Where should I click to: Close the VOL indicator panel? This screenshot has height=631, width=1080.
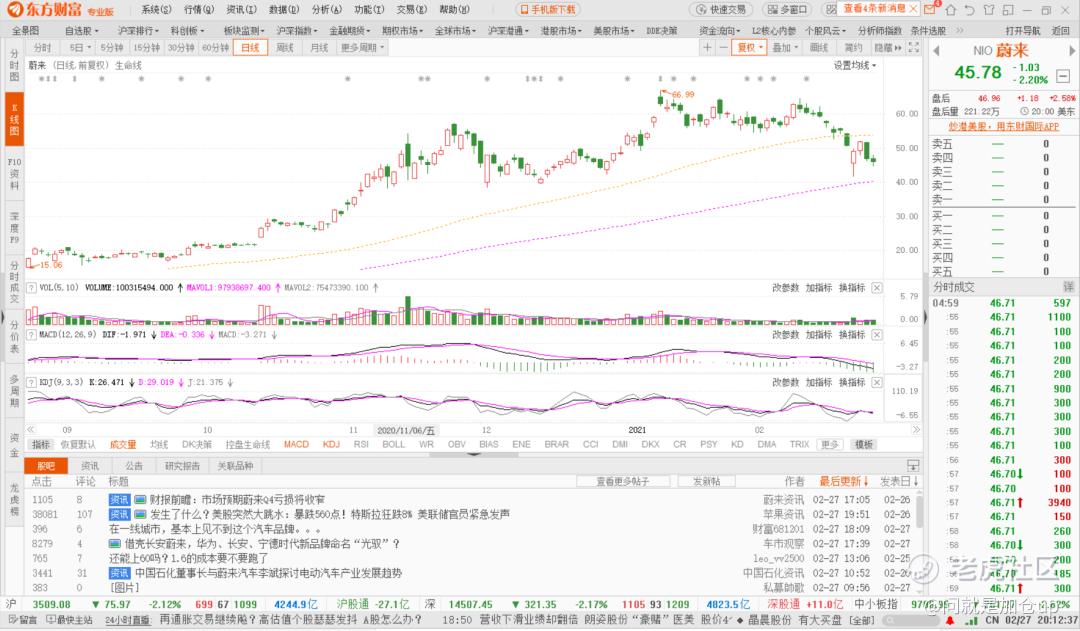[x=877, y=288]
